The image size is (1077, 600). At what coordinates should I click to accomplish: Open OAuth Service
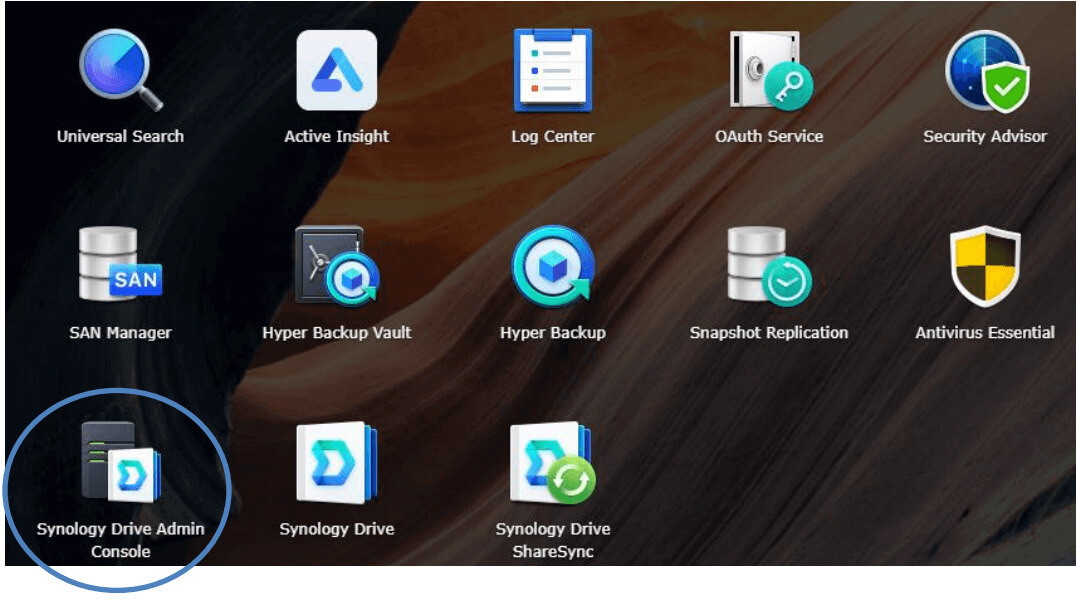tap(768, 70)
